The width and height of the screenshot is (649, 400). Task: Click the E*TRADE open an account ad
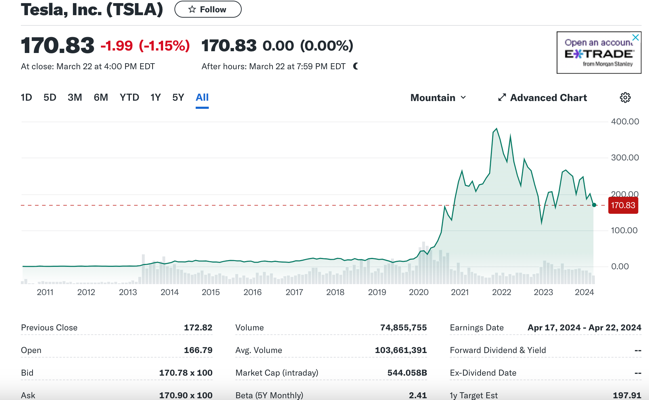point(599,53)
